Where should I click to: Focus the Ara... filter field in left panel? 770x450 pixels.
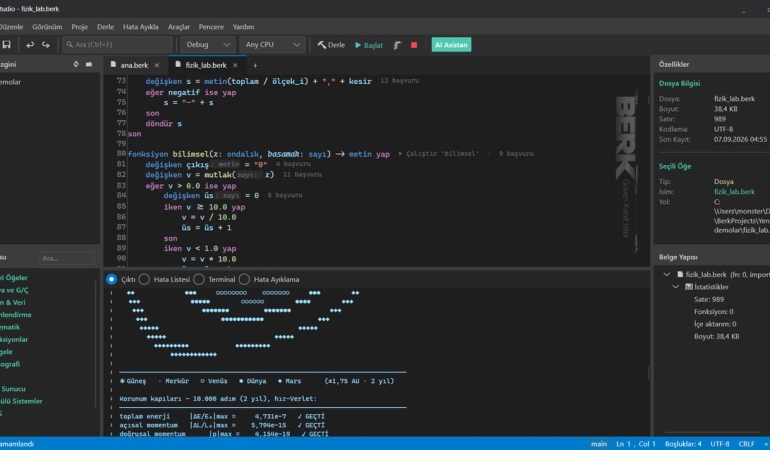[67, 258]
